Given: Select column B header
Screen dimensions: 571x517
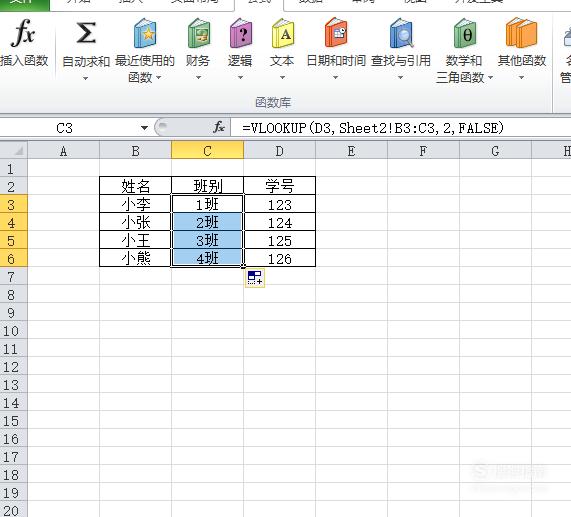Looking at the screenshot, I should [135, 150].
